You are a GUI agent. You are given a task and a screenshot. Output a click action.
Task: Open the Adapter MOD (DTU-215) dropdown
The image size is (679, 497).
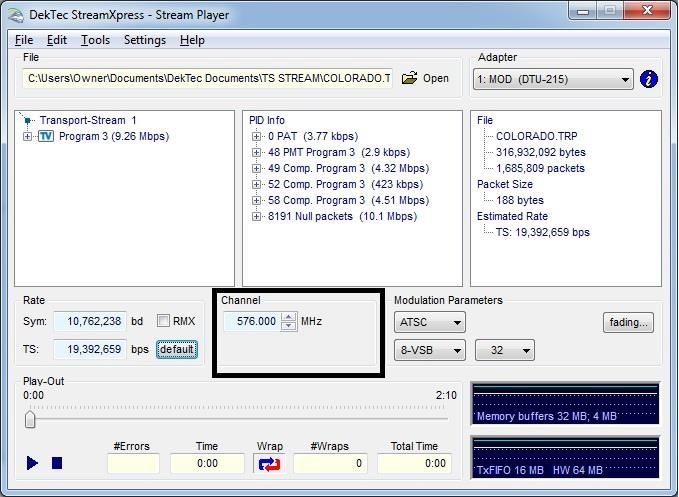[553, 79]
